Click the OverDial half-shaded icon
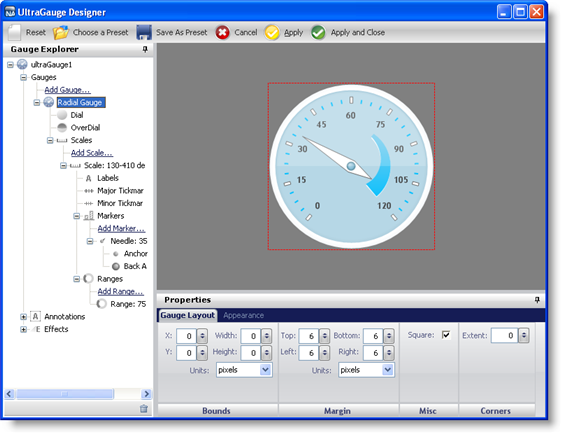Image resolution: width=562 pixels, height=434 pixels. [62, 128]
